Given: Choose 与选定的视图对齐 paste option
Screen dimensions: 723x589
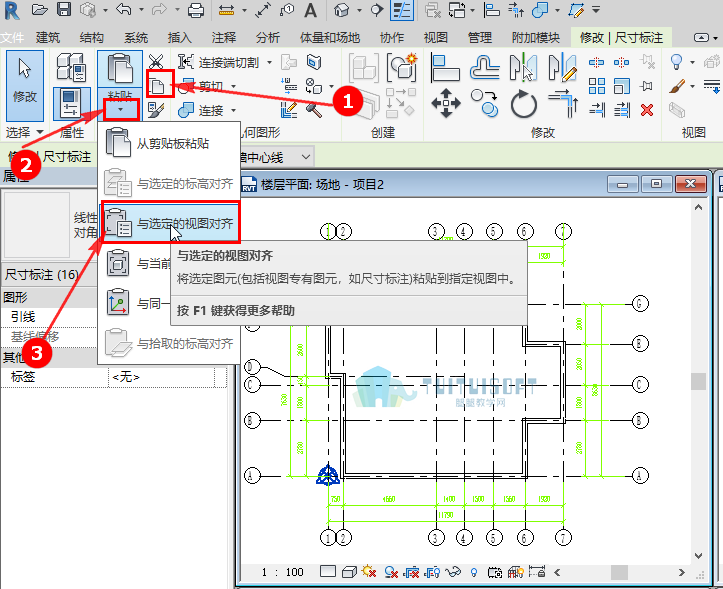Looking at the screenshot, I should (x=170, y=223).
